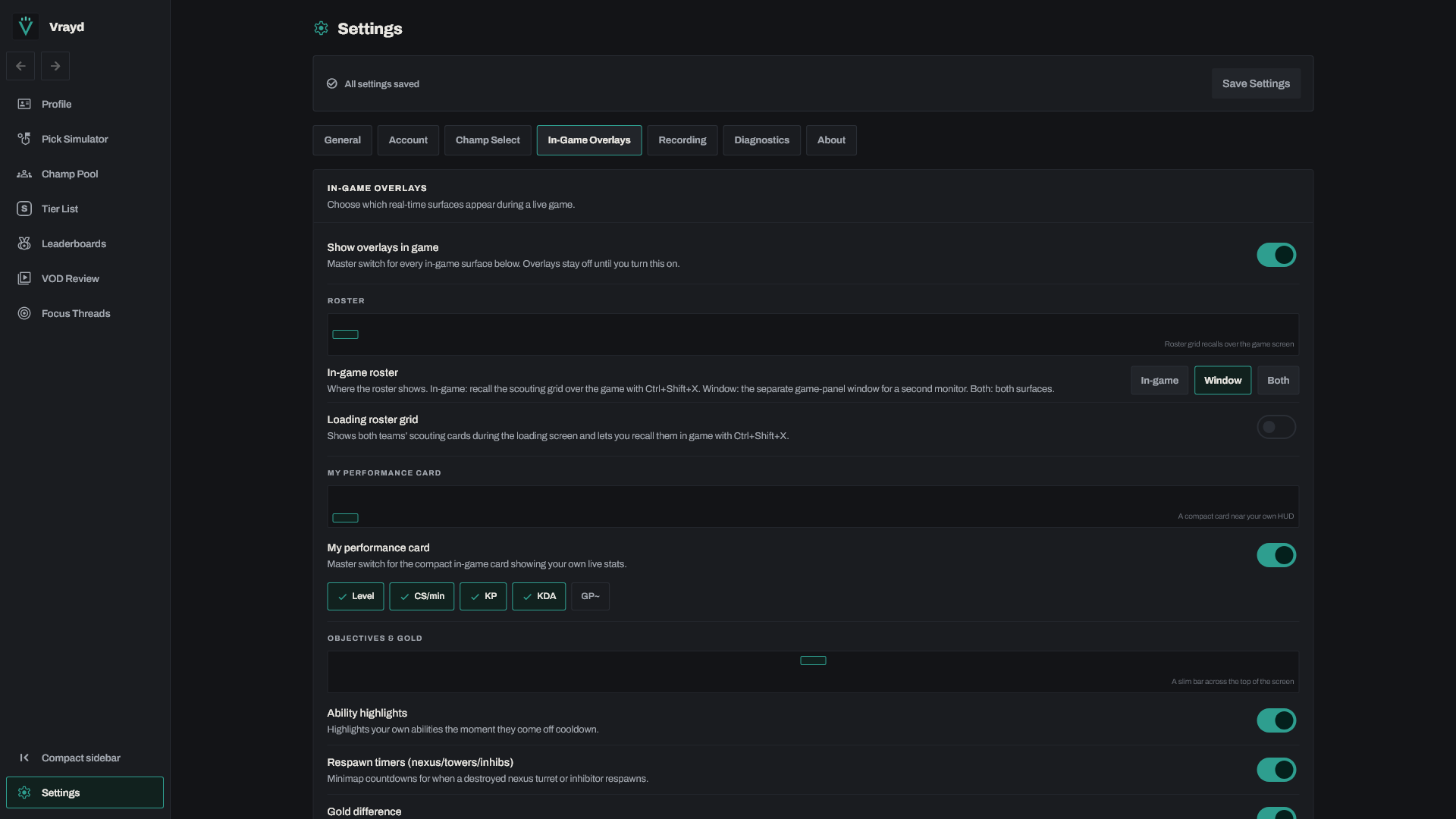
Task: Go forward with the right arrow button
Action: pyautogui.click(x=55, y=66)
